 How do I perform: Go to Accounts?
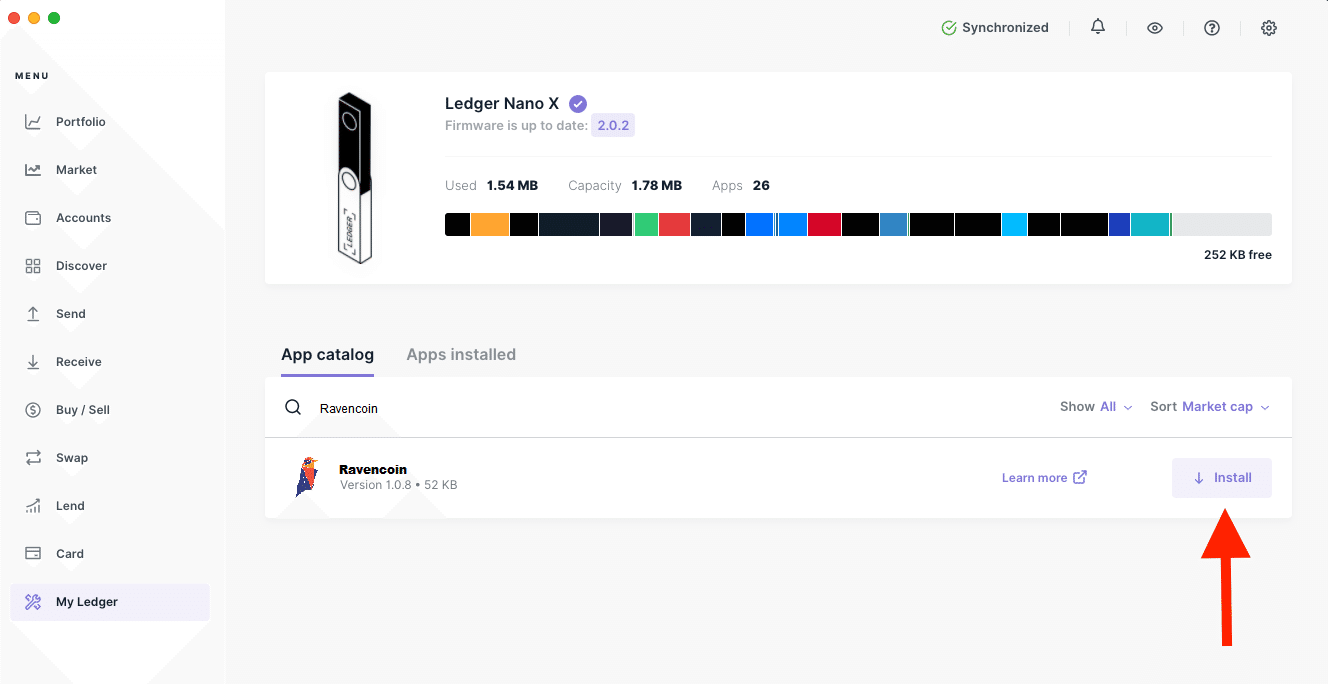110,218
